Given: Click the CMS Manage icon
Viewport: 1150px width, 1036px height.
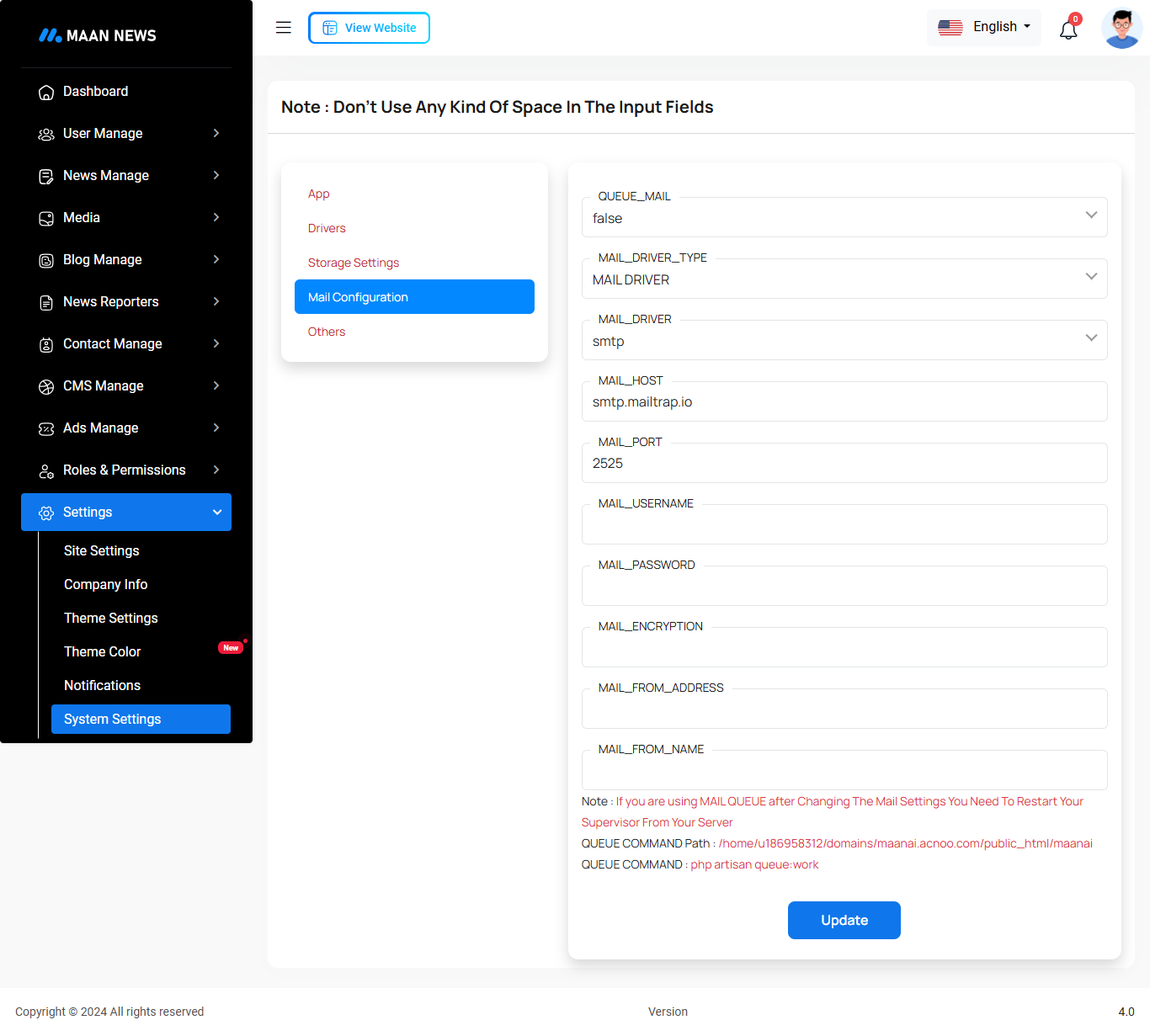Looking at the screenshot, I should click(46, 387).
